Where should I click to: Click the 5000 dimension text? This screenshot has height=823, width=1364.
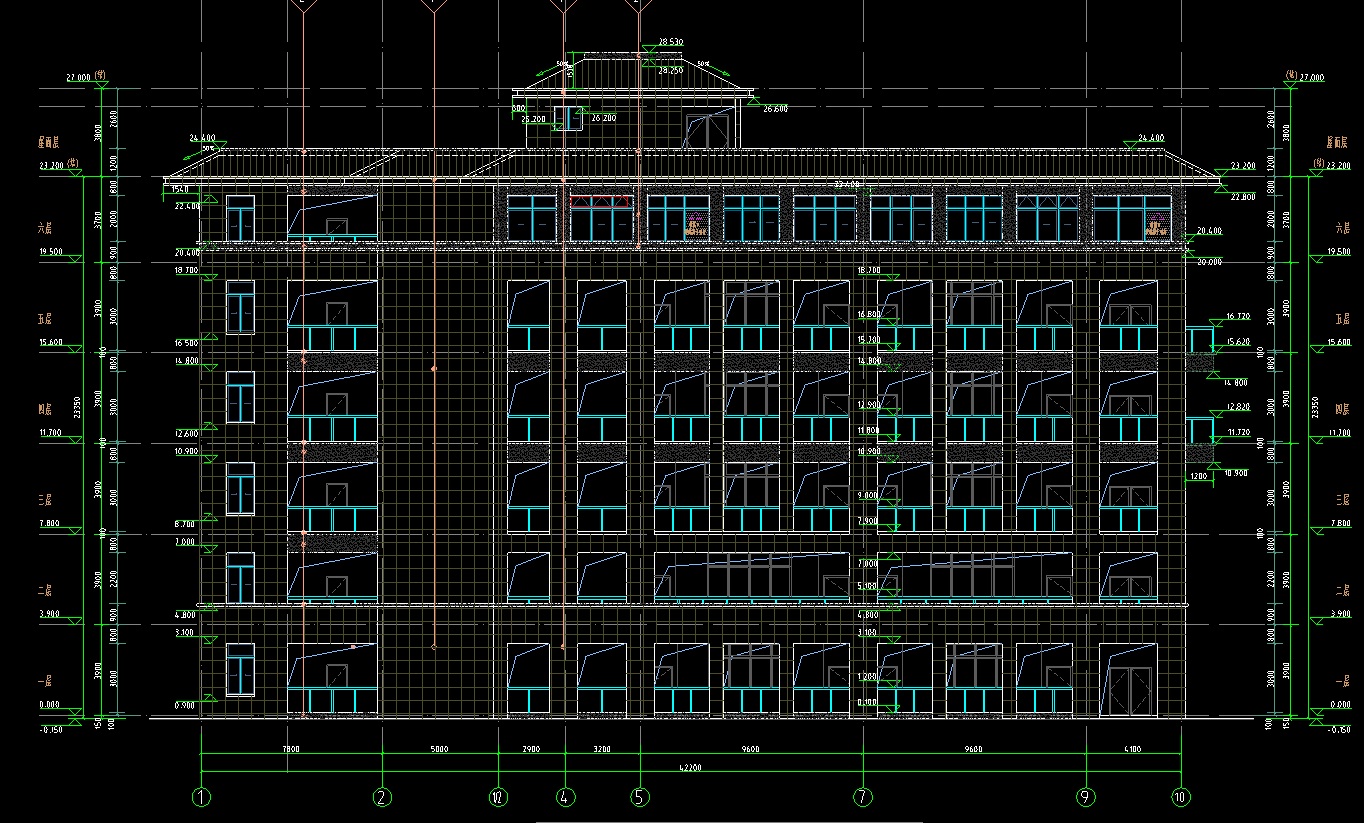tap(439, 748)
